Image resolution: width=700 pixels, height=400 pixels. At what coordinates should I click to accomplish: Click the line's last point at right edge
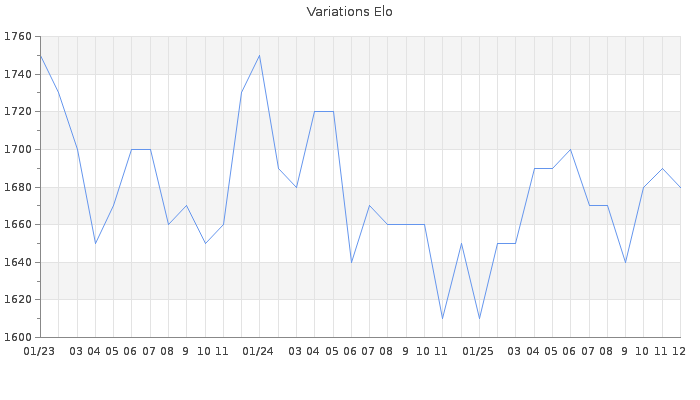coord(680,187)
